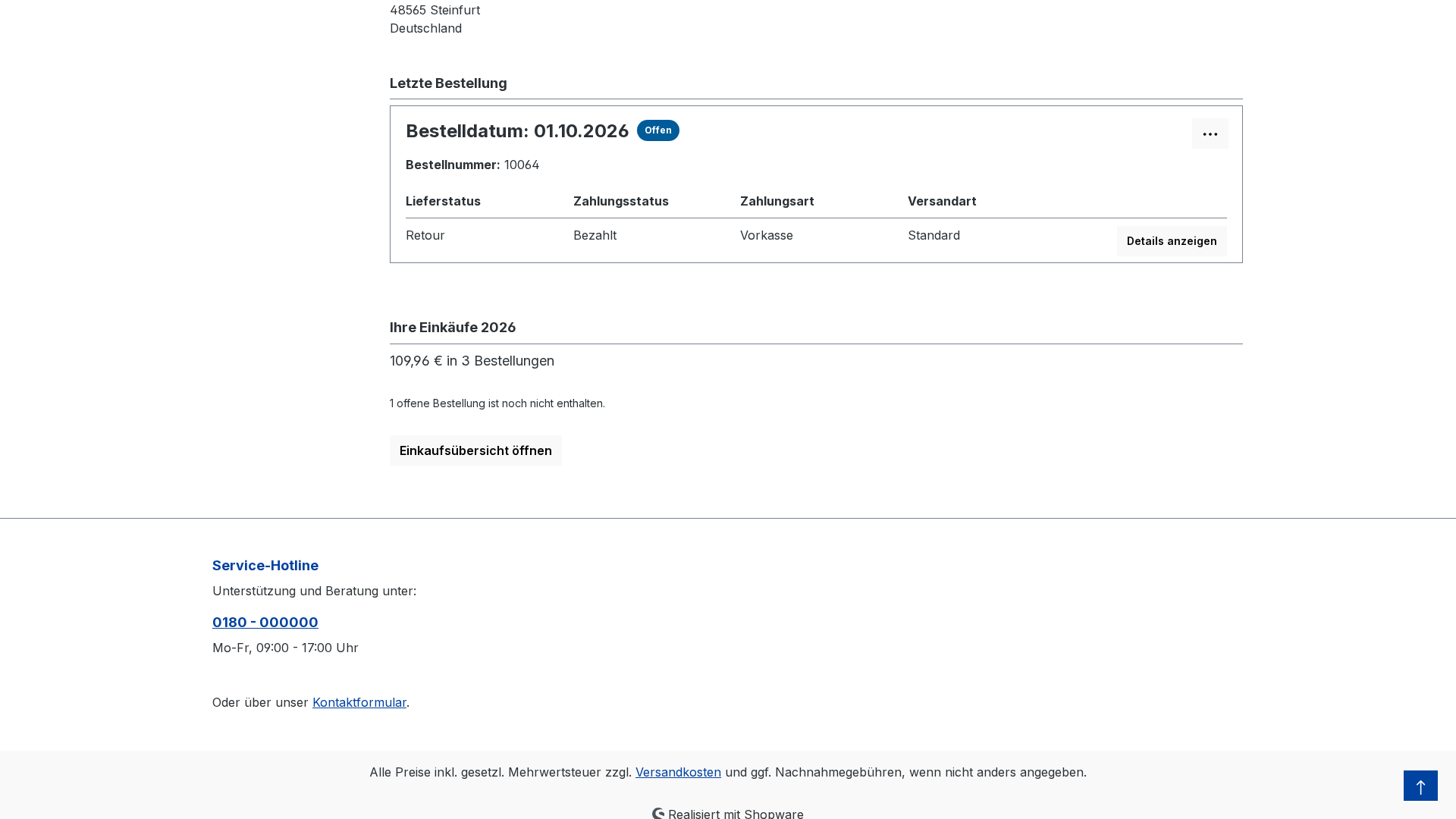Click order number 10064
The width and height of the screenshot is (1456, 819).
522,165
